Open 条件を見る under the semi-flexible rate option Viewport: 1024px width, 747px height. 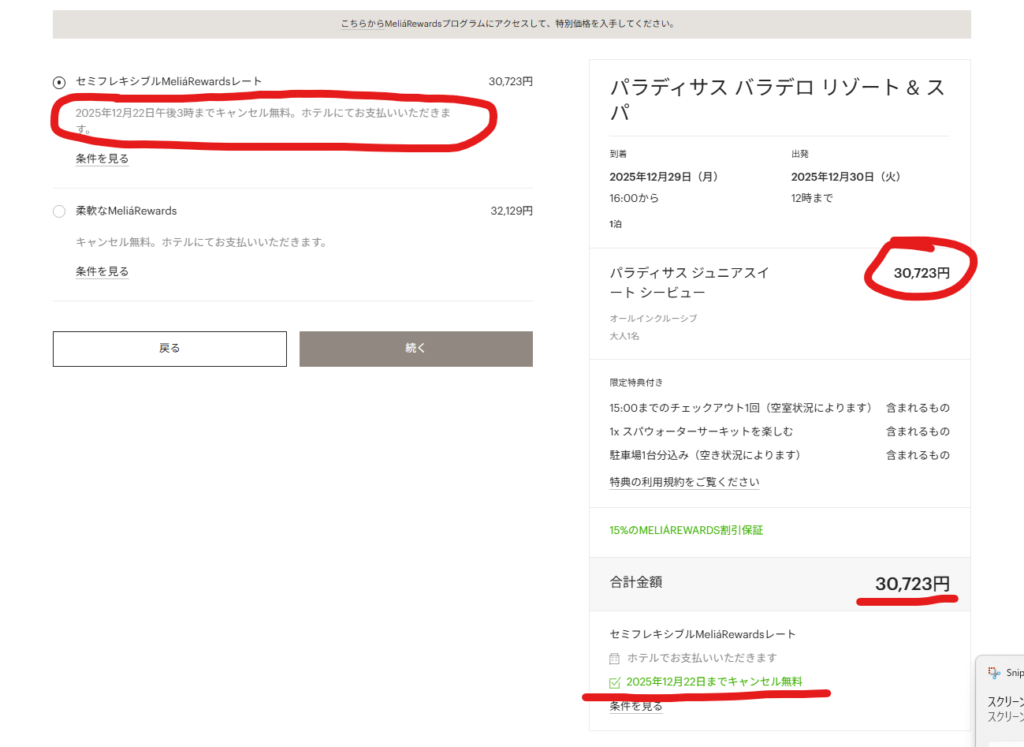pyautogui.click(x=102, y=158)
